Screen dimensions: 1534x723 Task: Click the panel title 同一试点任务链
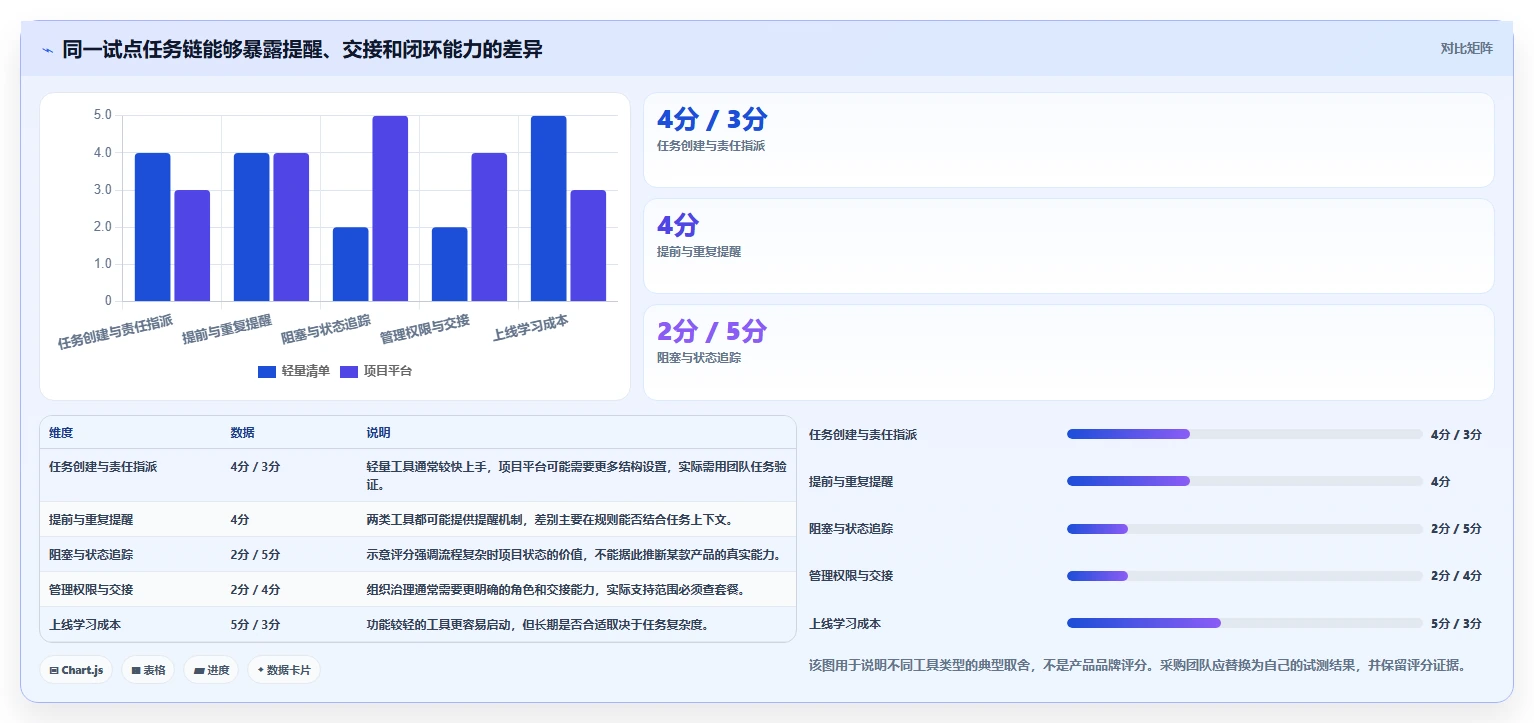click(x=302, y=49)
